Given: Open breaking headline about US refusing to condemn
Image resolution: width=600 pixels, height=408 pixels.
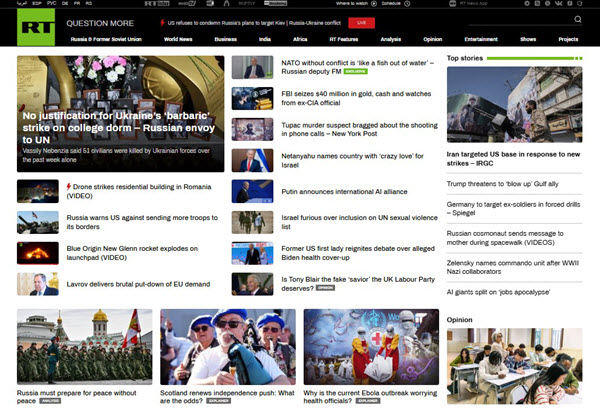Looking at the screenshot, I should tap(254, 23).
